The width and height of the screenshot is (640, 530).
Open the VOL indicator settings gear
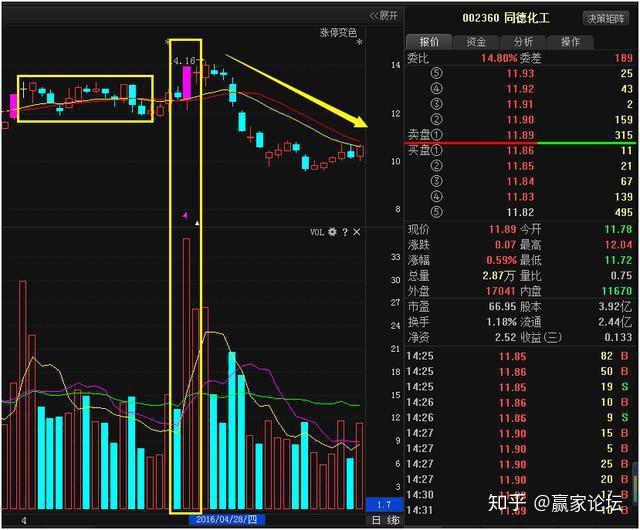tap(332, 232)
